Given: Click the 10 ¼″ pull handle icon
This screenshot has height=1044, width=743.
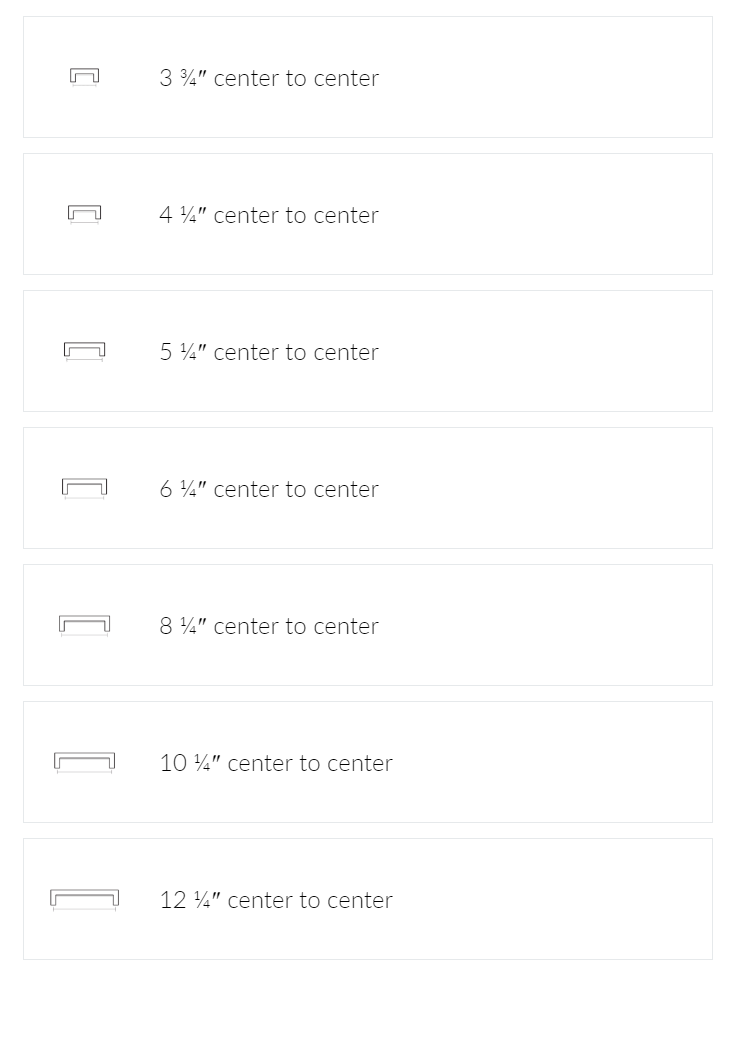Looking at the screenshot, I should pos(85,762).
